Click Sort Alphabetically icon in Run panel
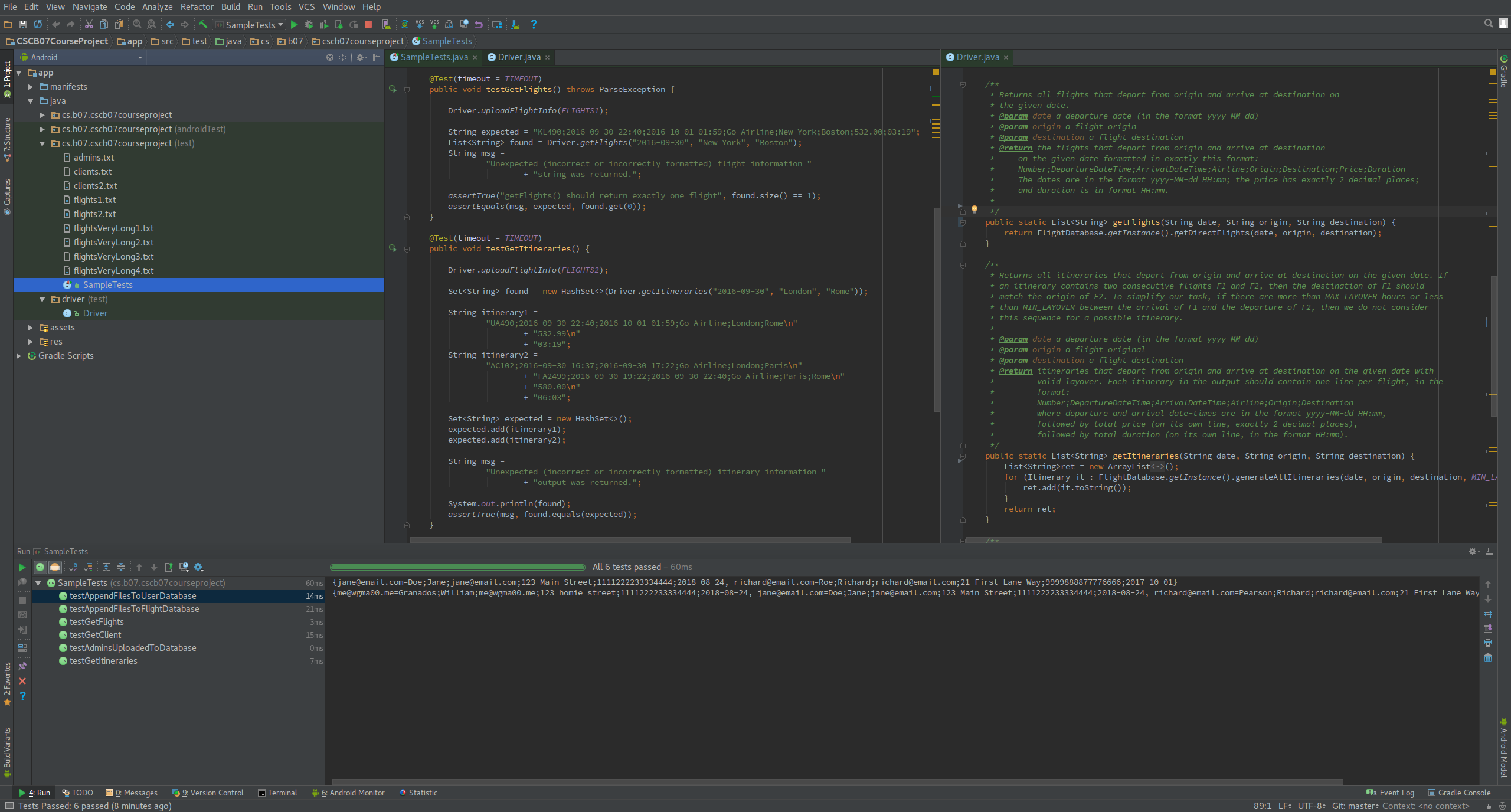The height and width of the screenshot is (812, 1511). 73,568
